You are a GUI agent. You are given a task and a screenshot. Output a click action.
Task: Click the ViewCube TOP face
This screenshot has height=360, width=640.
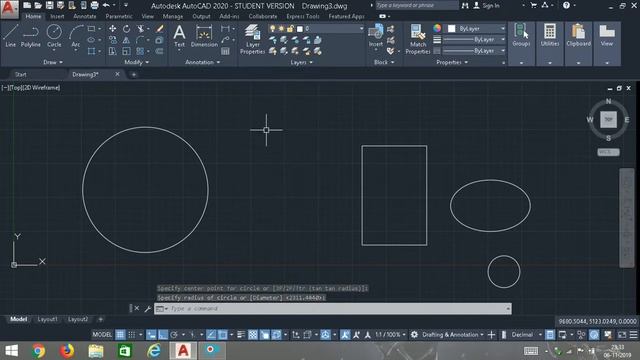tap(608, 120)
